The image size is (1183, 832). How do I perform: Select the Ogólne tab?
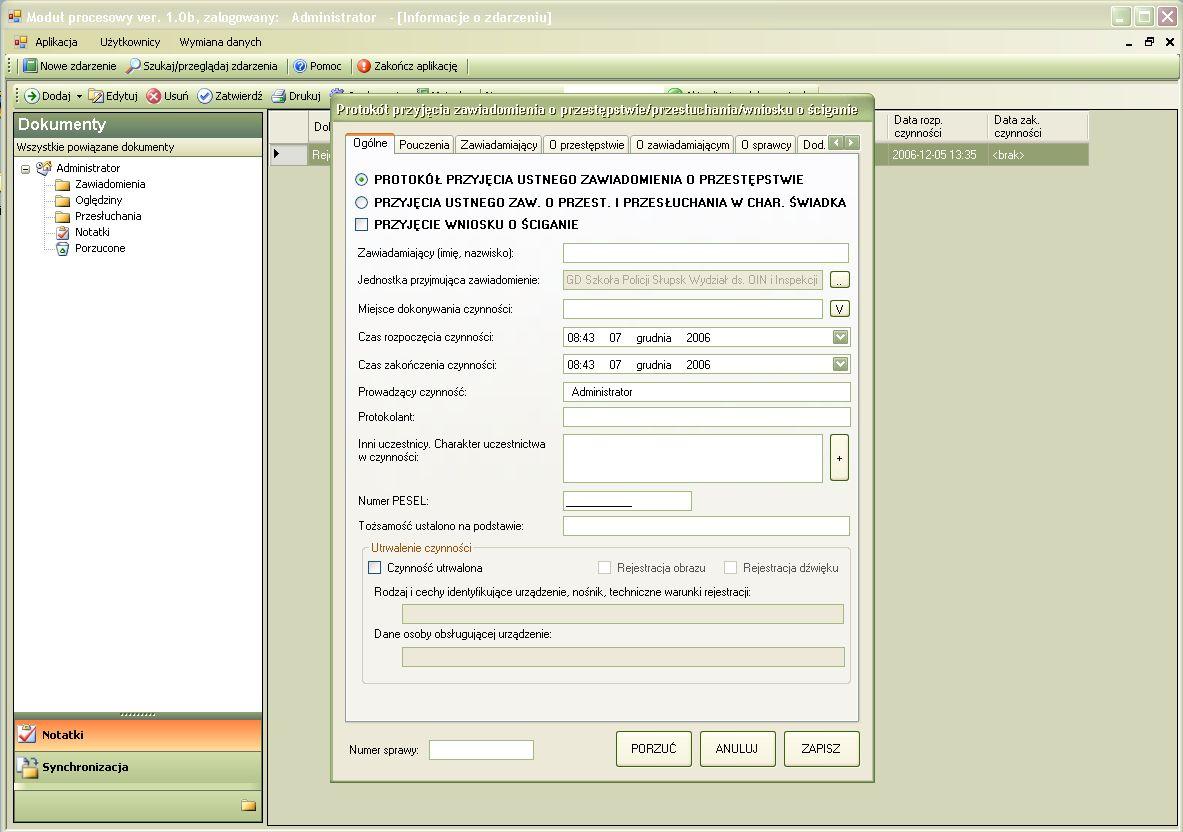pos(370,143)
